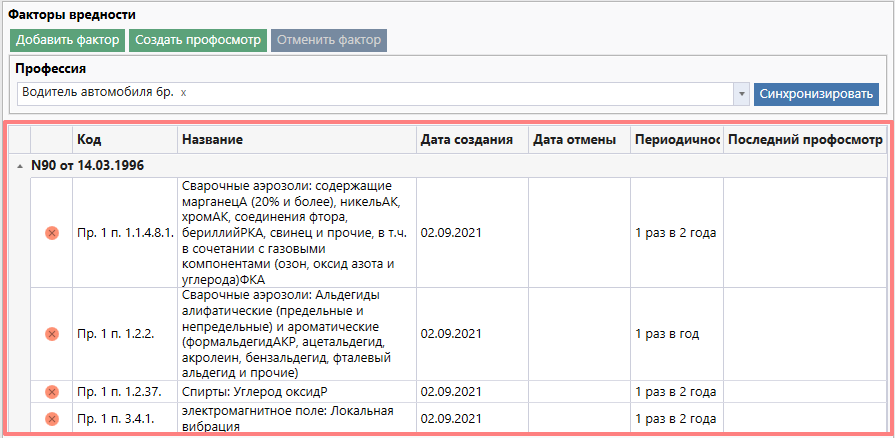Click the Периодичность column header

pos(676,139)
